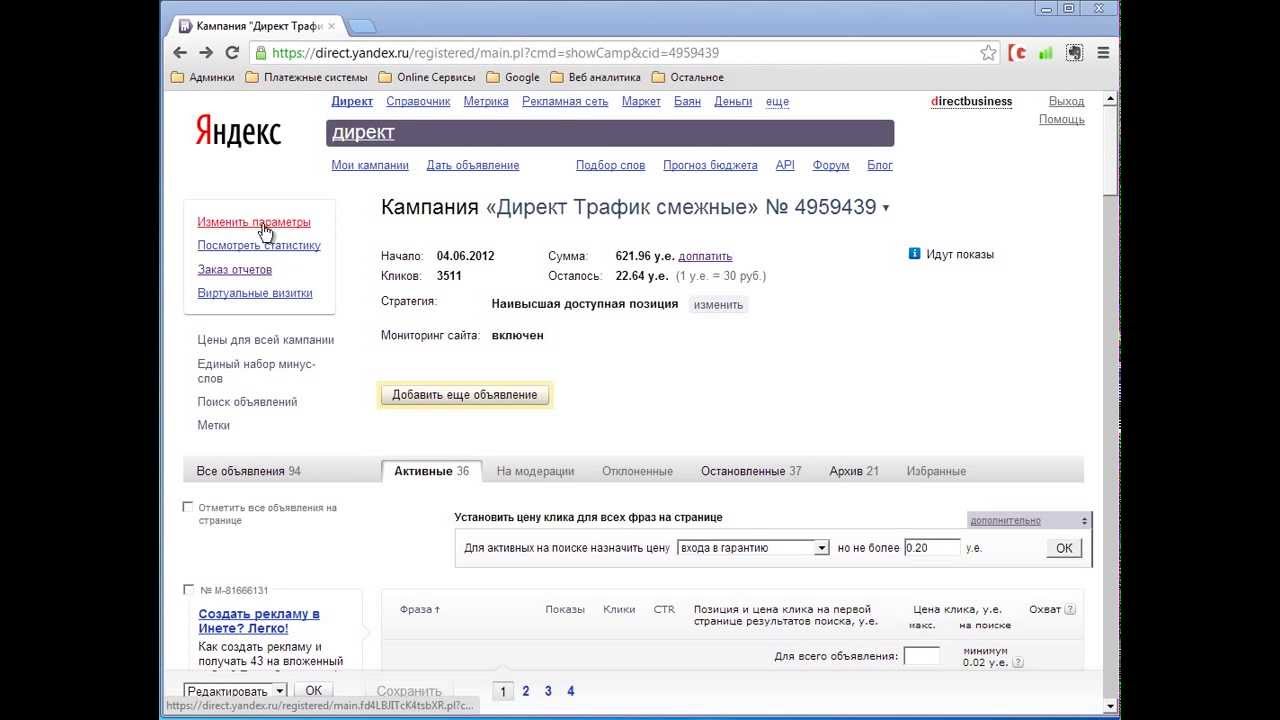Click the Для всего объявления price field
This screenshot has height=720, width=1280.
click(x=922, y=656)
